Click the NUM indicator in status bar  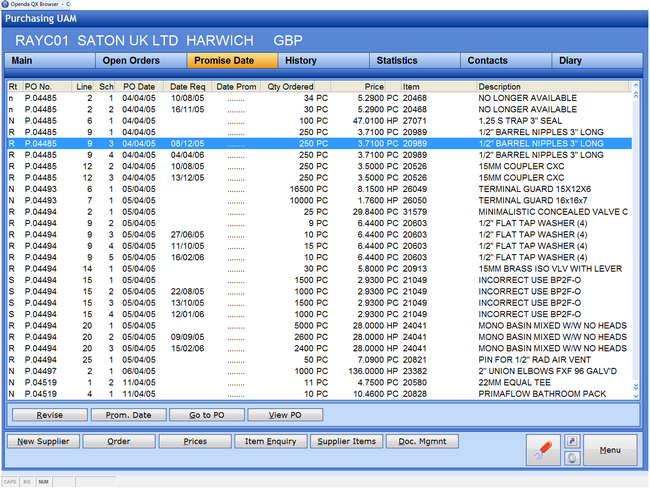tap(44, 482)
